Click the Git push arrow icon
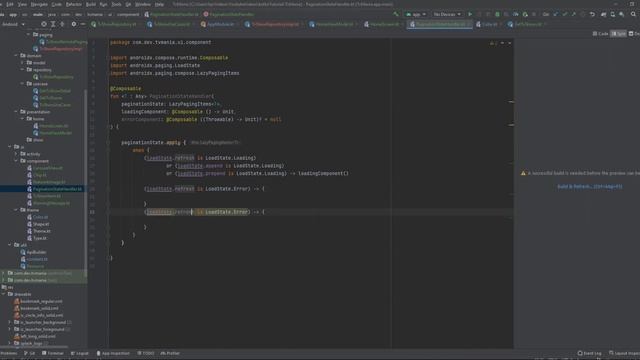This screenshot has width=640, height=360. pos(574,14)
